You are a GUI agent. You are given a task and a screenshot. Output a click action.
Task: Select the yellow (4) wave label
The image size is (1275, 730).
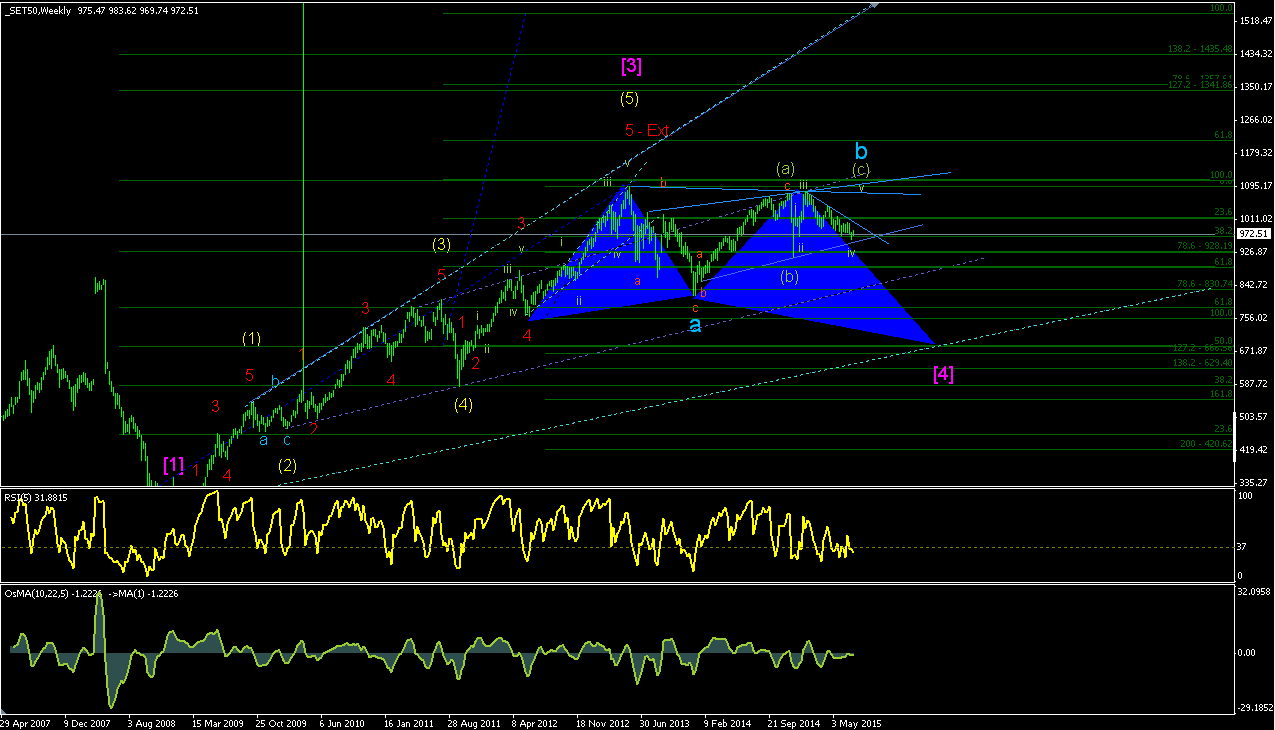tap(462, 404)
